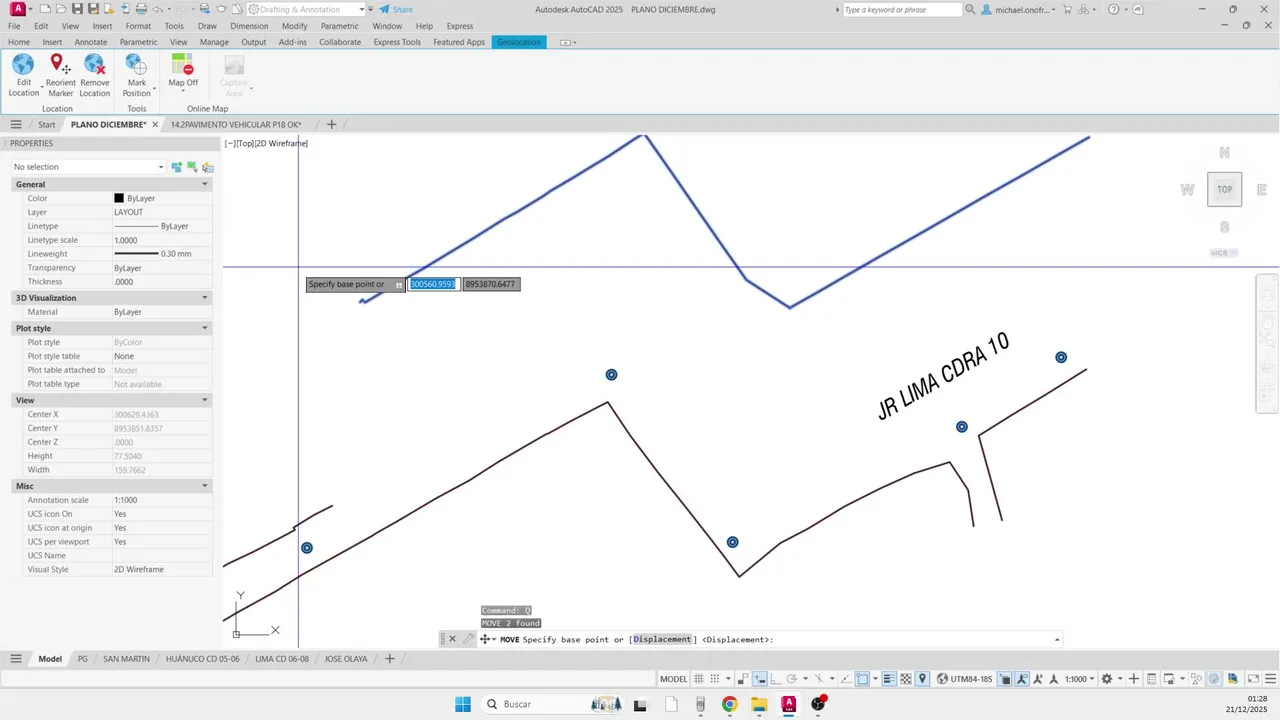Switch to the Annotate ribbon tab
Image resolution: width=1280 pixels, height=720 pixels.
[91, 42]
